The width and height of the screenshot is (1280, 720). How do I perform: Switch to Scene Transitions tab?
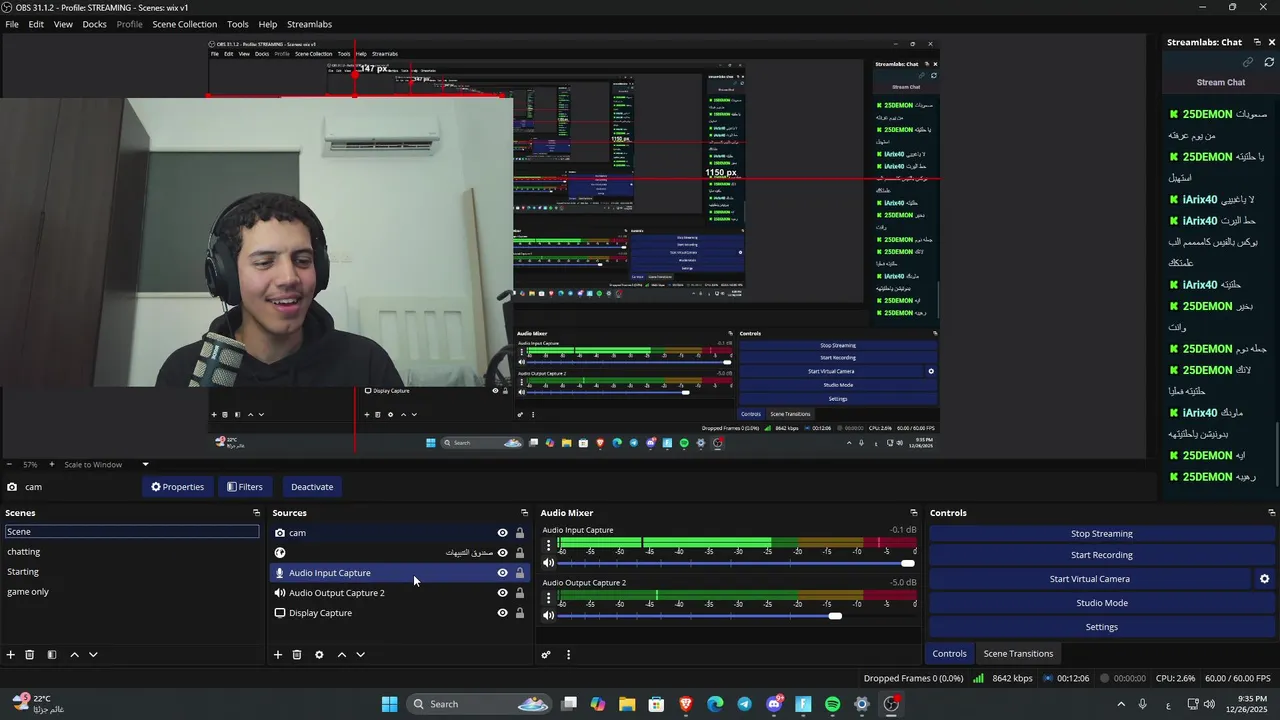(1018, 654)
